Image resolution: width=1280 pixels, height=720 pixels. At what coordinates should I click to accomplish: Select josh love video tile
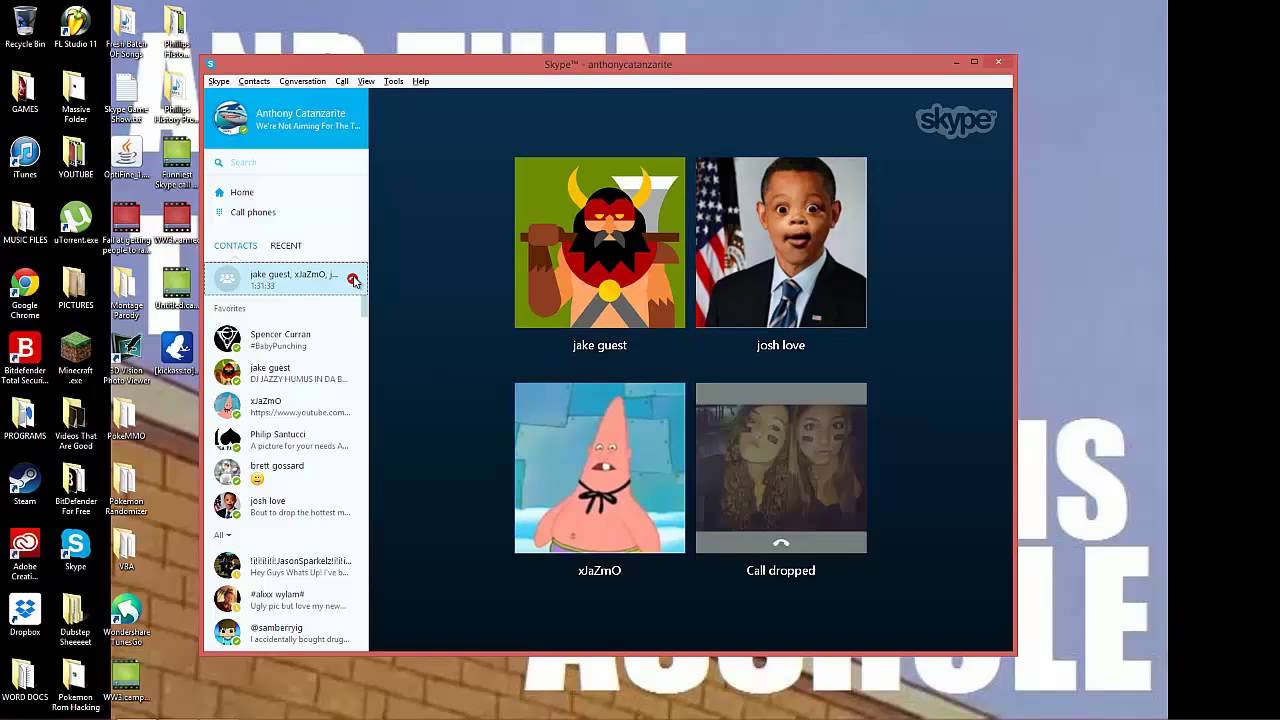(x=781, y=242)
